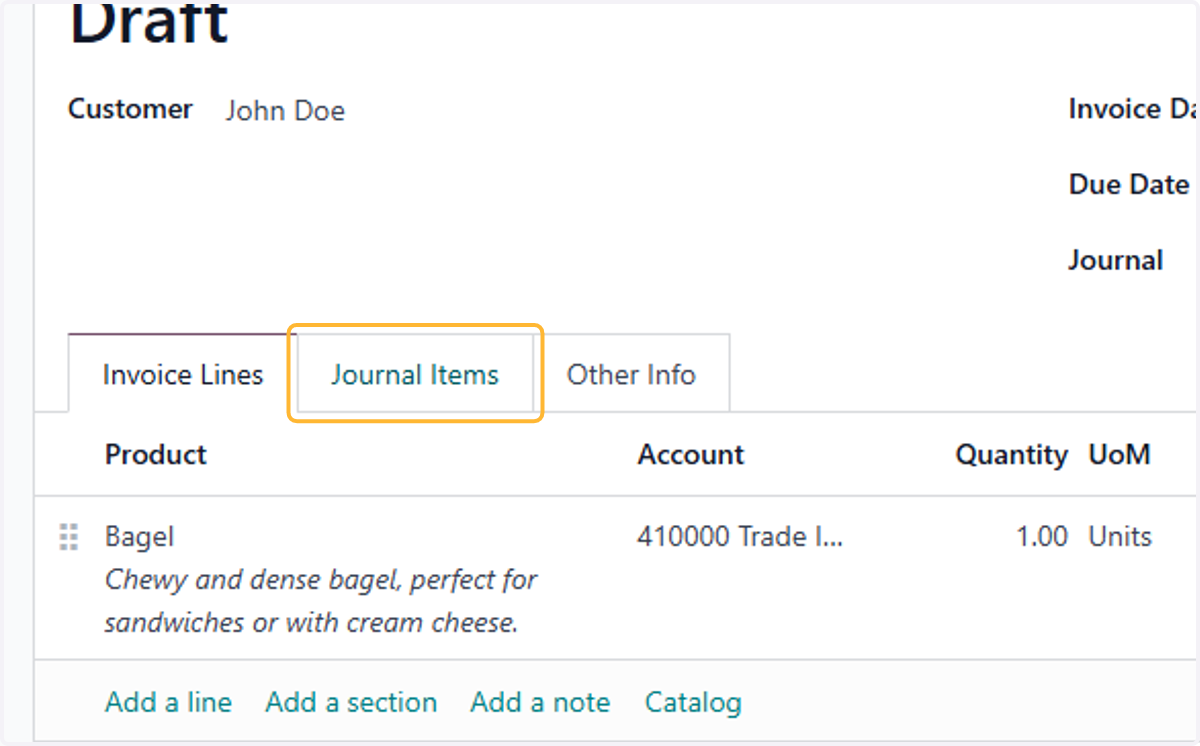Screen dimensions: 1200x746
Task: Open the Other Info tab
Action: (631, 374)
